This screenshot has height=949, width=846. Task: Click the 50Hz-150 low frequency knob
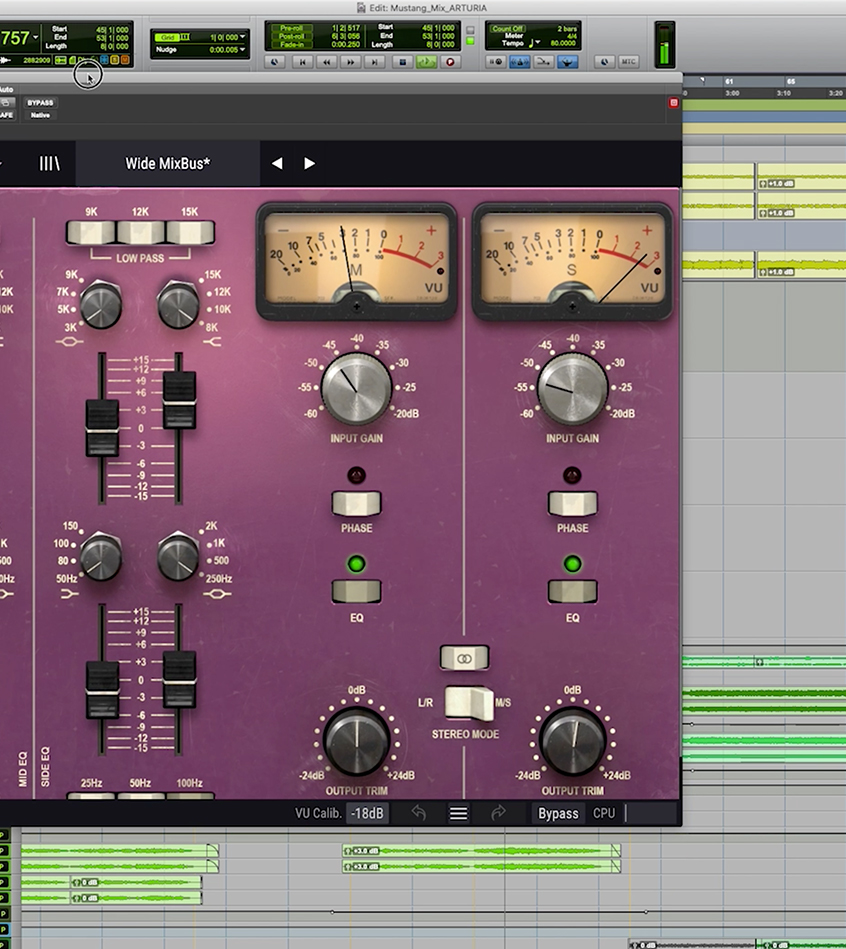tap(100, 556)
